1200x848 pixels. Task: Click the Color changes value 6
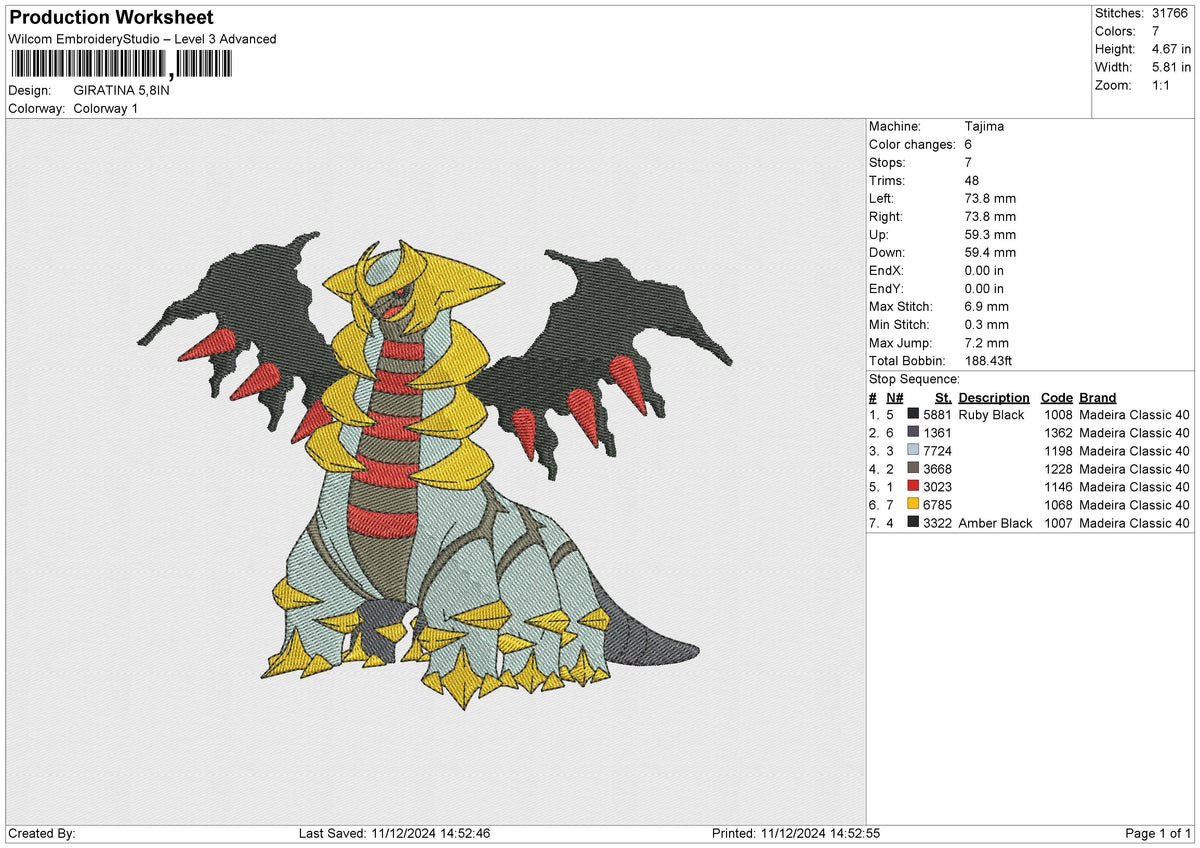tap(968, 145)
